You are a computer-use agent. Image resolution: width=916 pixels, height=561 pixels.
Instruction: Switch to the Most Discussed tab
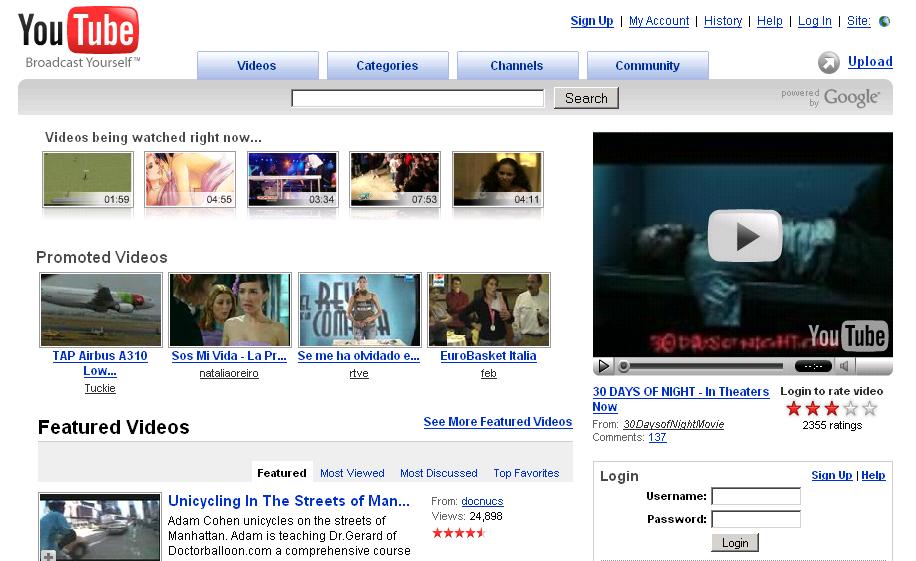(439, 473)
